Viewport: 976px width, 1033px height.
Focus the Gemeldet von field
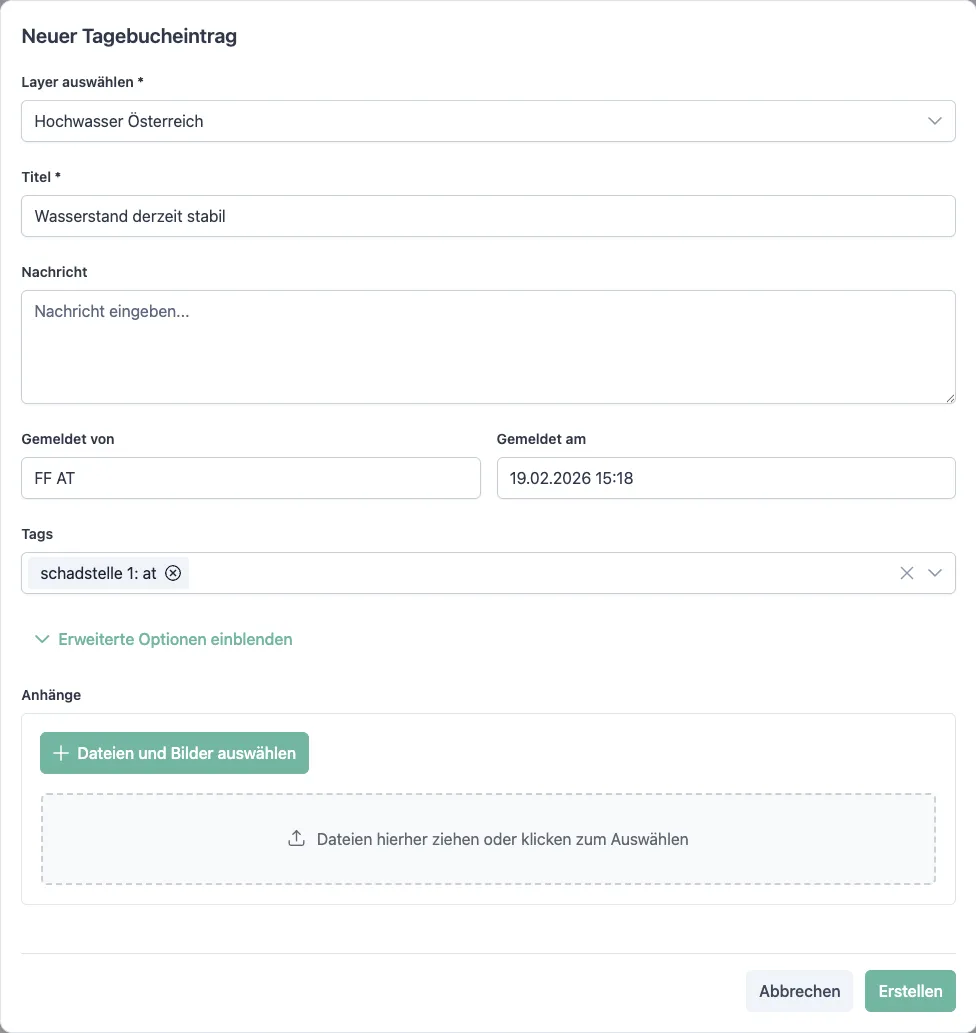pos(250,478)
